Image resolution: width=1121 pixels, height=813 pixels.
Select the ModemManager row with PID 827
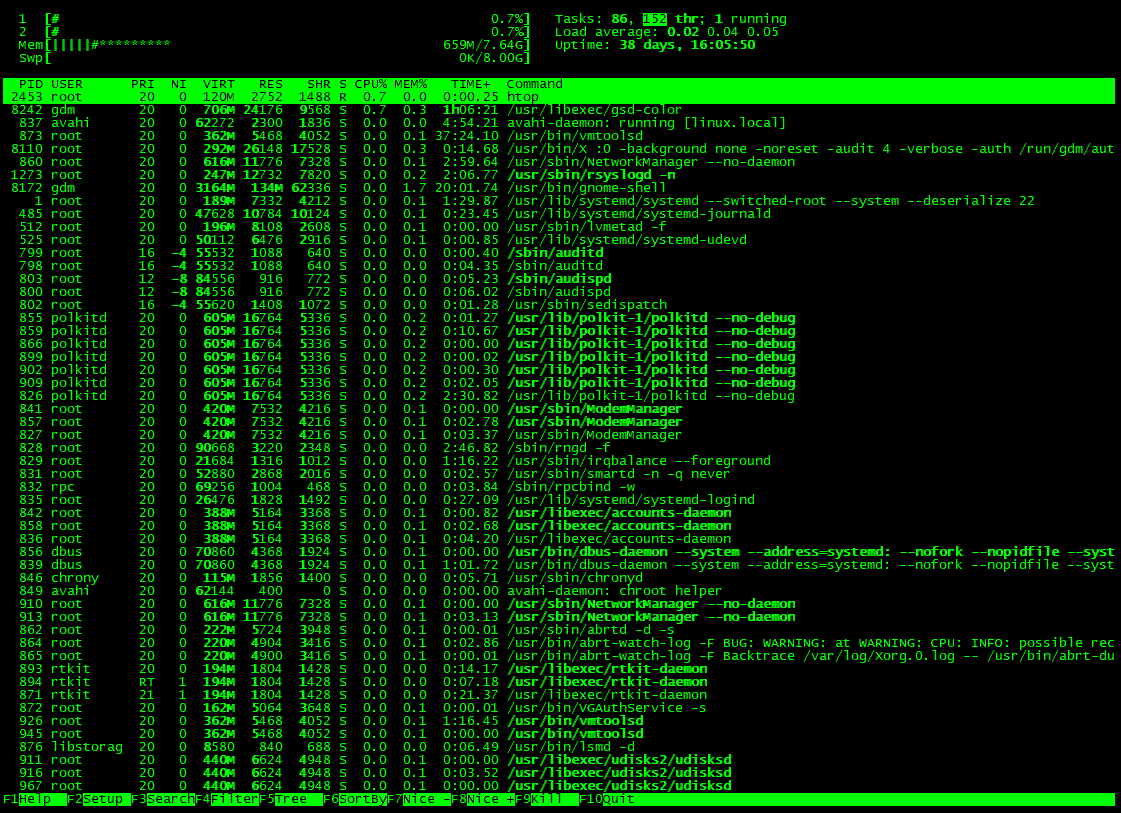point(559,435)
